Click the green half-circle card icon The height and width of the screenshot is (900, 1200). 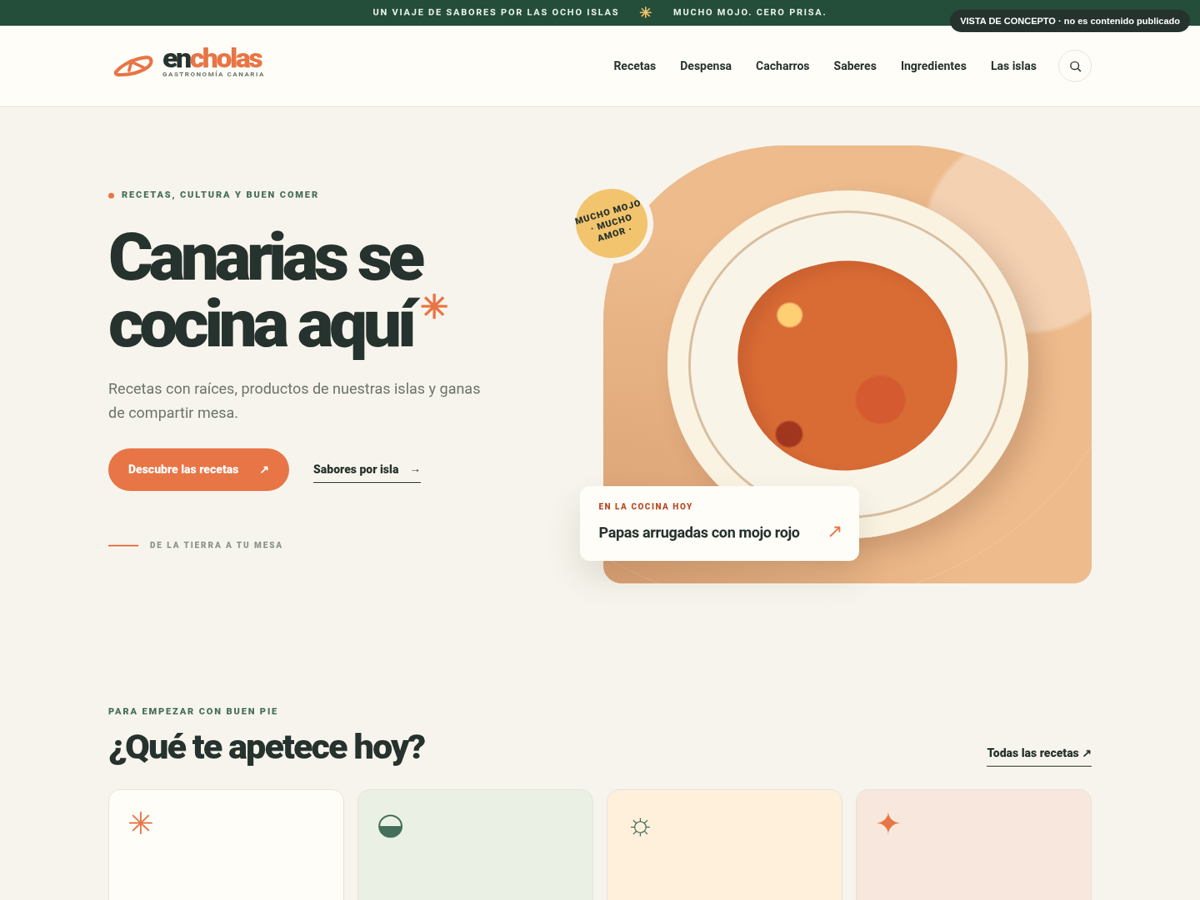click(x=390, y=826)
